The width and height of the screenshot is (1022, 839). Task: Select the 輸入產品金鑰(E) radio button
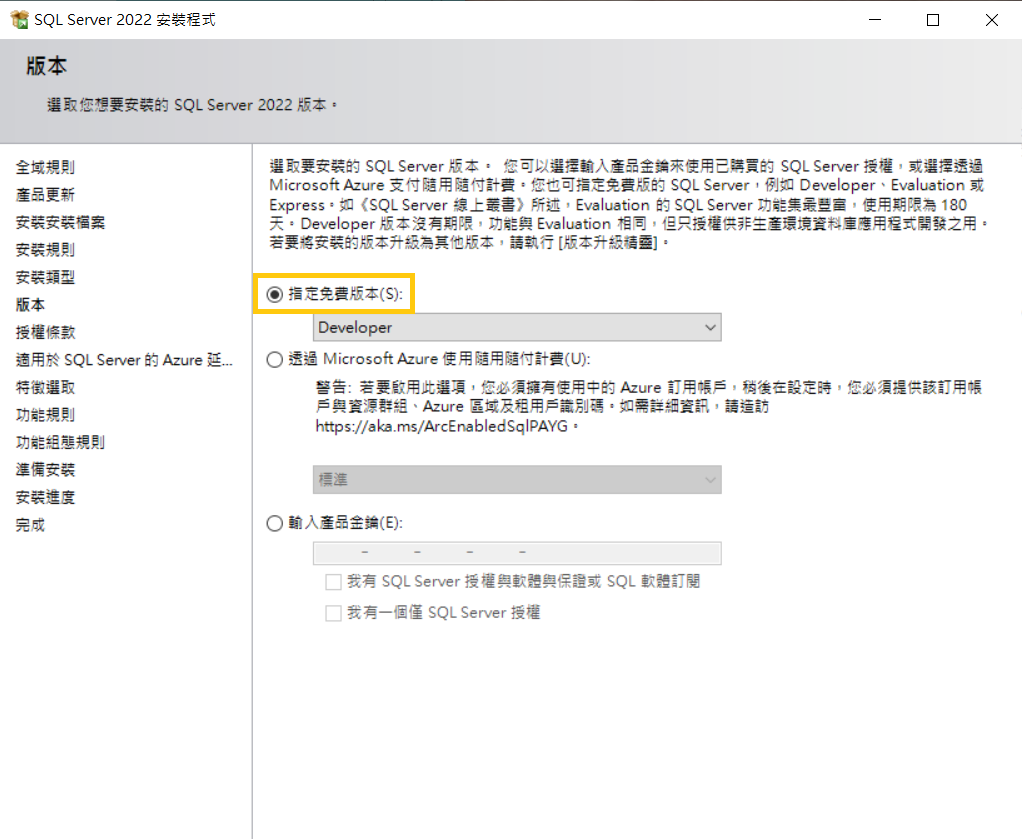pos(274,523)
